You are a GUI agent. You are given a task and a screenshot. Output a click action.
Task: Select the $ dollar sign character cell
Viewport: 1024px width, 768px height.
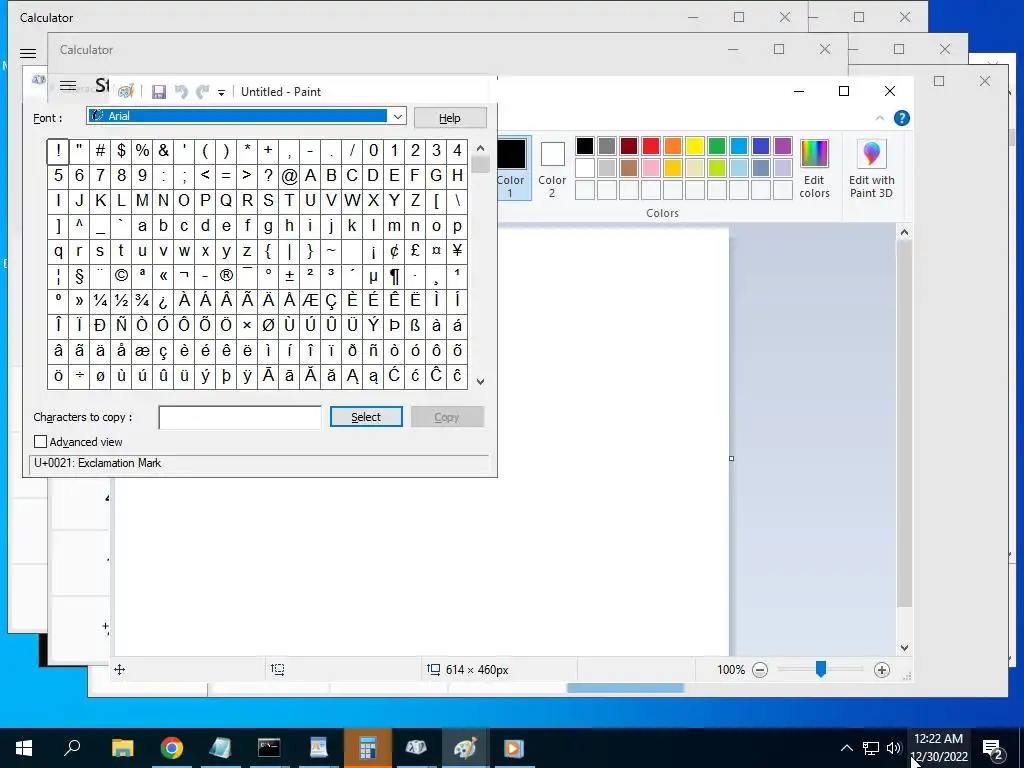(121, 151)
